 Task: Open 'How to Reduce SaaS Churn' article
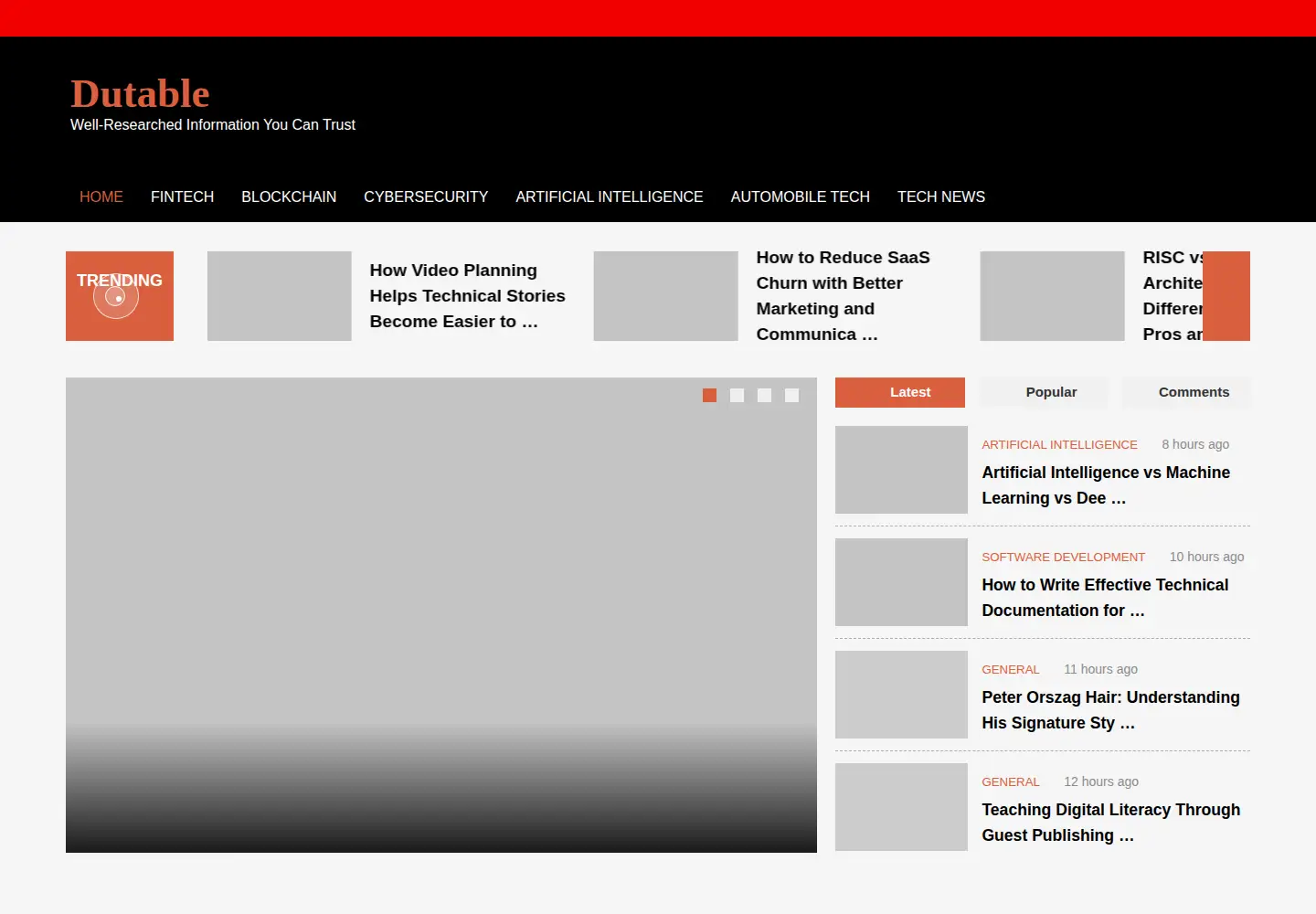[x=843, y=296]
